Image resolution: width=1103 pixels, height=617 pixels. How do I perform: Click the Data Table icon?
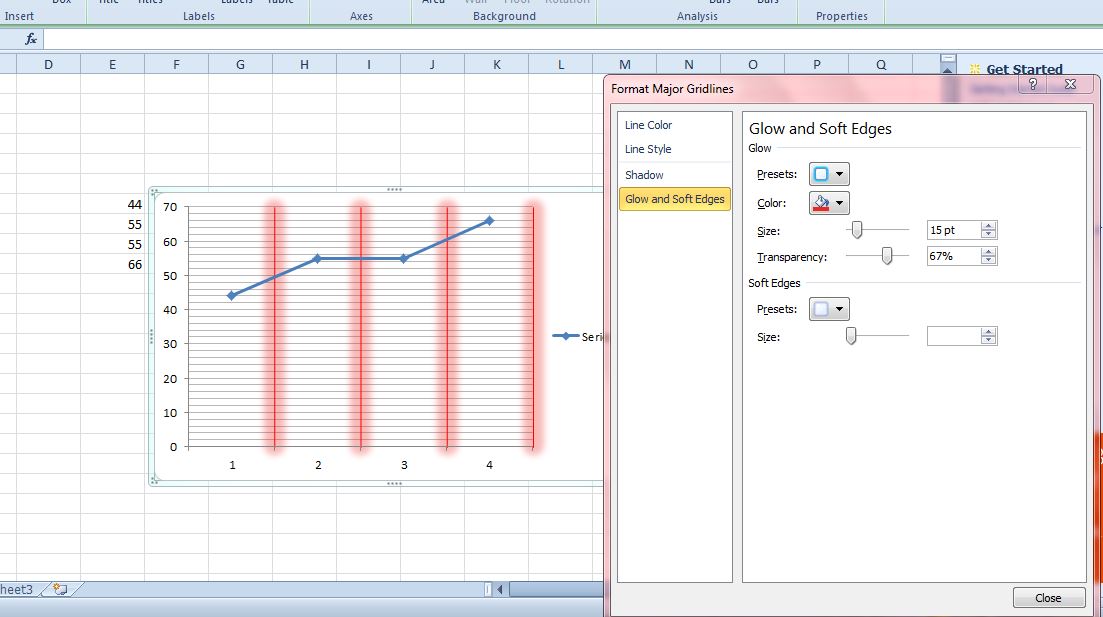pos(280,3)
